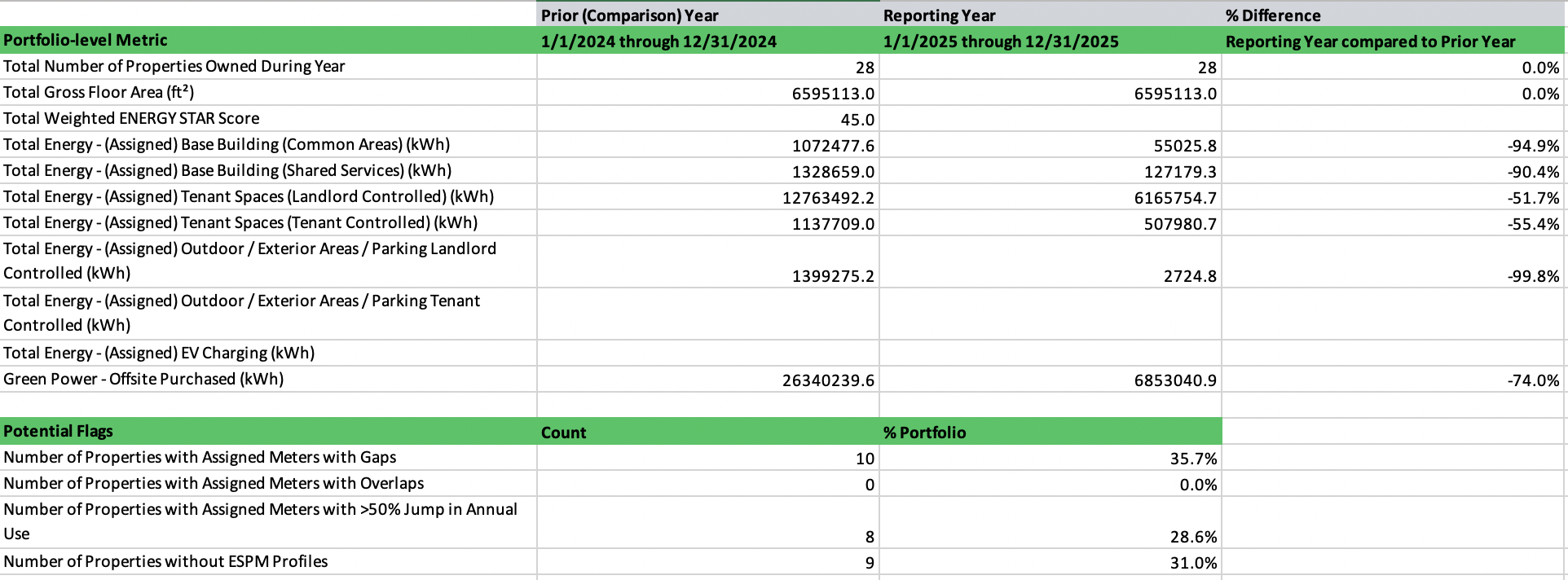Select the -94.9% difference cell
1568x580 pixels.
[1394, 145]
